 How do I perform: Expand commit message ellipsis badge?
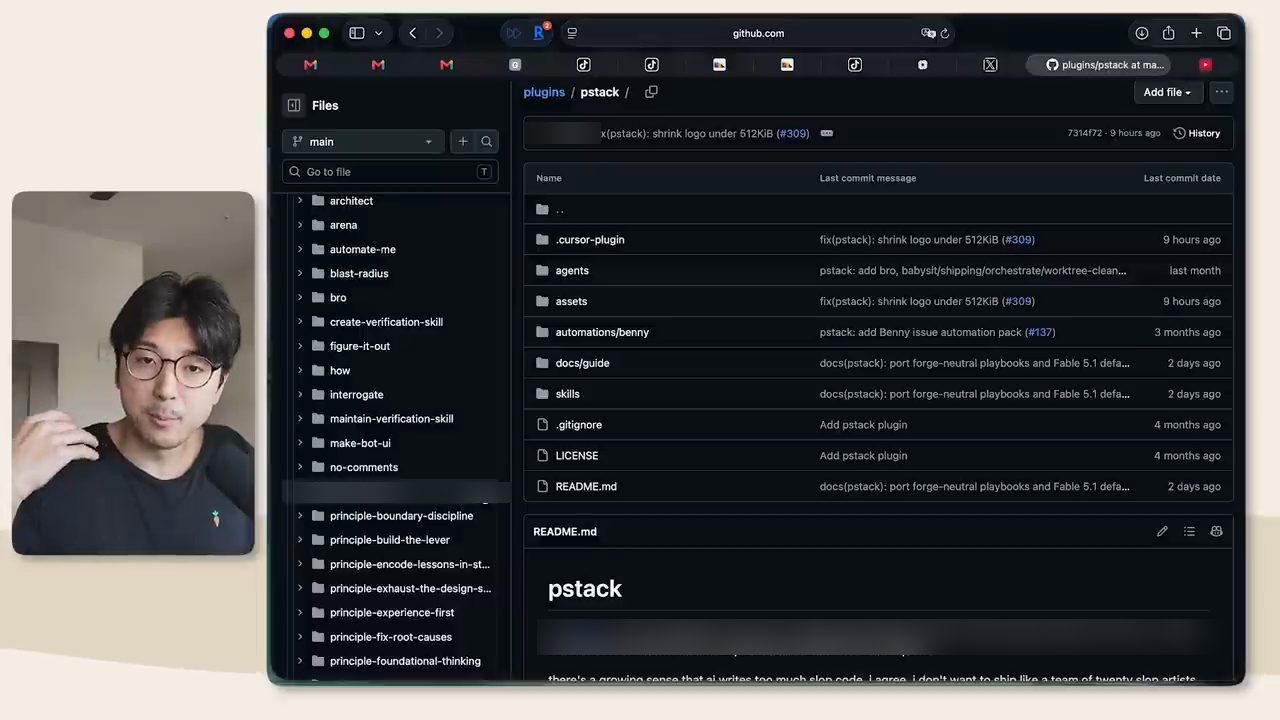(827, 133)
